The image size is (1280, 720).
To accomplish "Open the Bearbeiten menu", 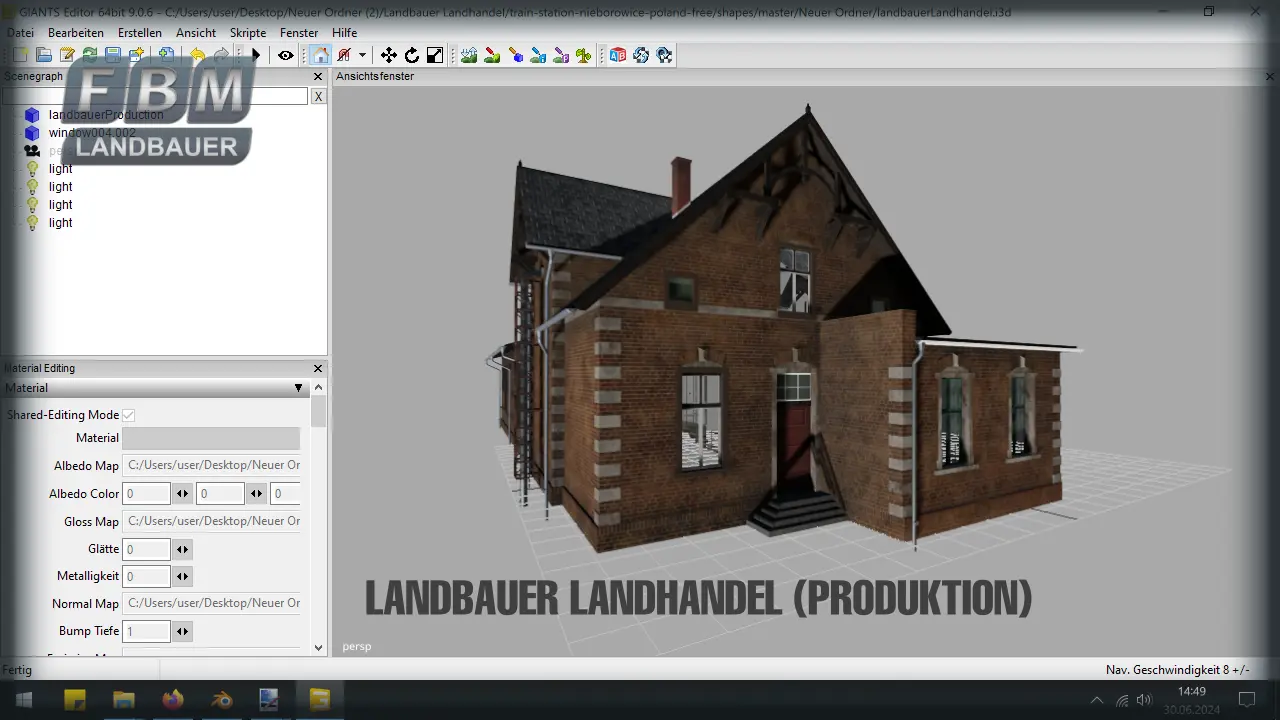I will click(x=76, y=33).
